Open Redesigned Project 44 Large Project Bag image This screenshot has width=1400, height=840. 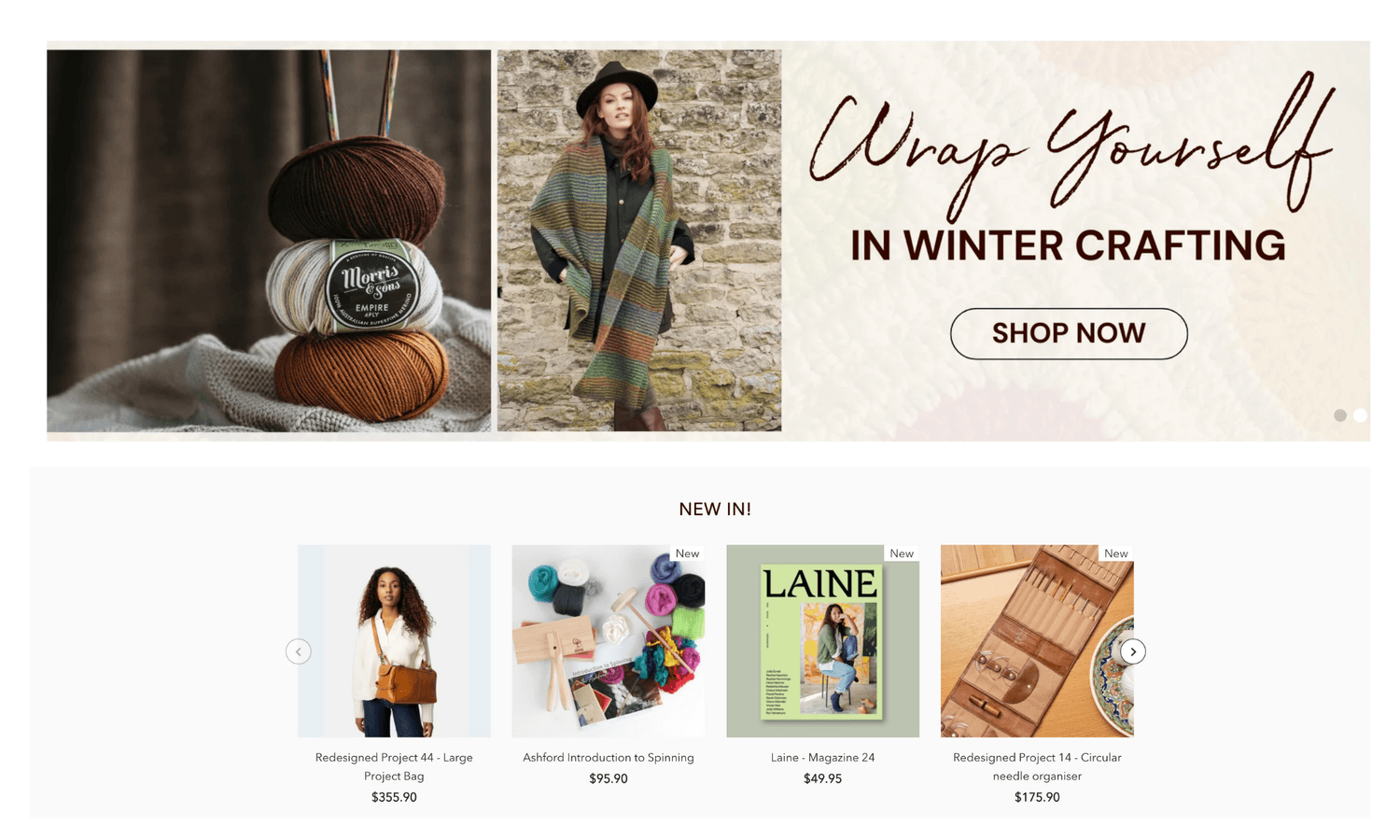(394, 641)
